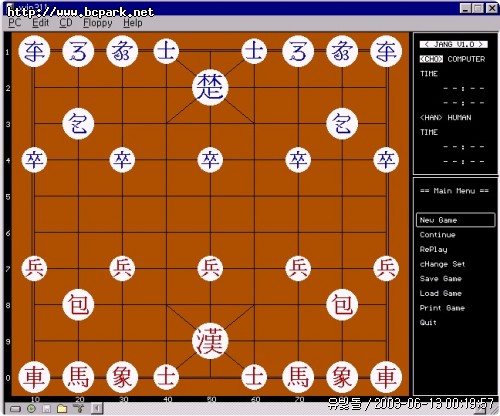Select the red 車 chariot at bottom-left
This screenshot has height=416, width=500.
click(x=34, y=377)
